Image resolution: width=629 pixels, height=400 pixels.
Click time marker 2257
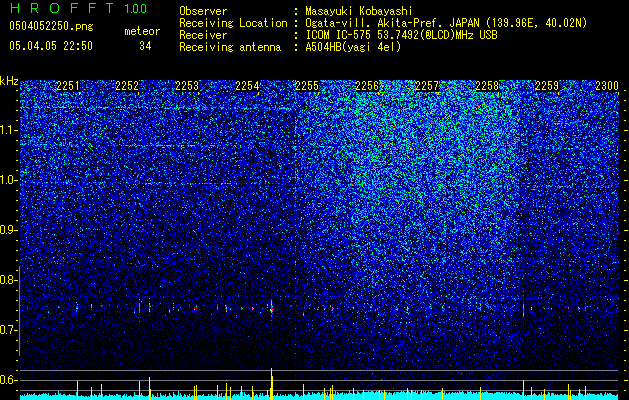tap(427, 86)
